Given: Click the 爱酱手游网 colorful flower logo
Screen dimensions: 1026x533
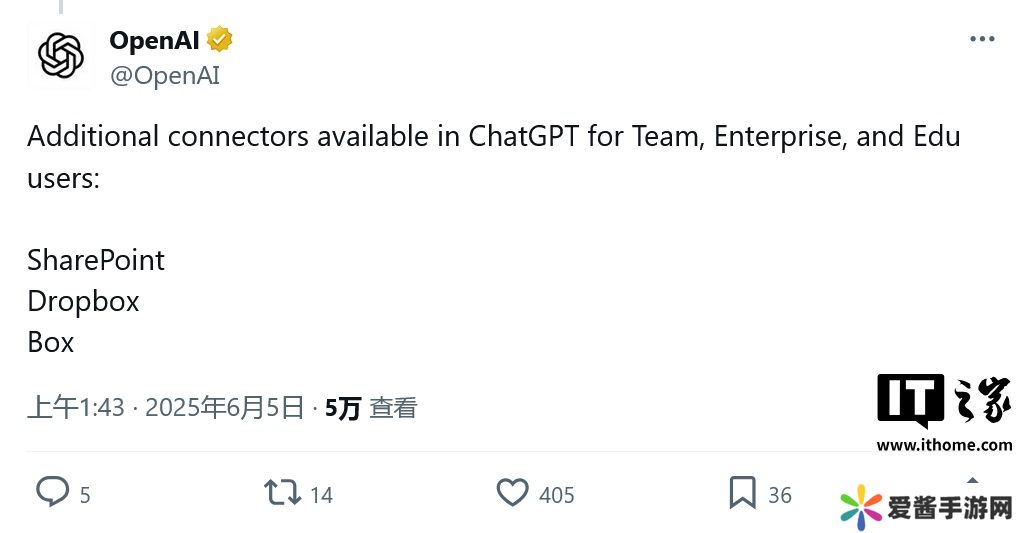Looking at the screenshot, I should (861, 507).
